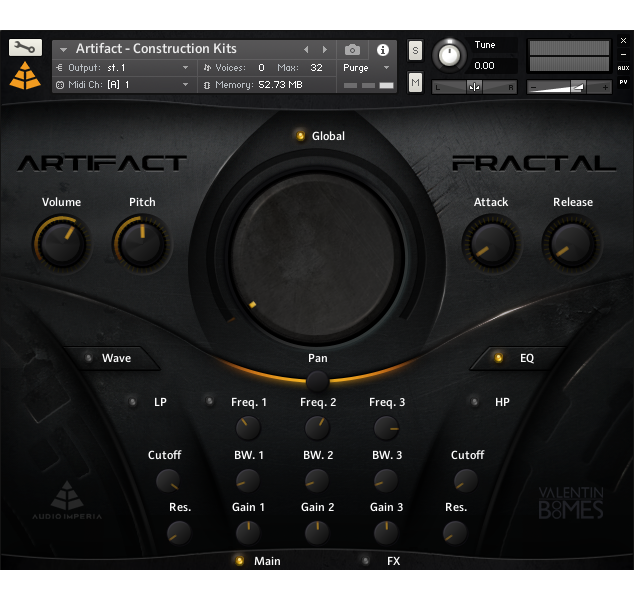Image resolution: width=635 pixels, height=600 pixels.
Task: Click the BW. 1 knob
Action: pos(248,481)
